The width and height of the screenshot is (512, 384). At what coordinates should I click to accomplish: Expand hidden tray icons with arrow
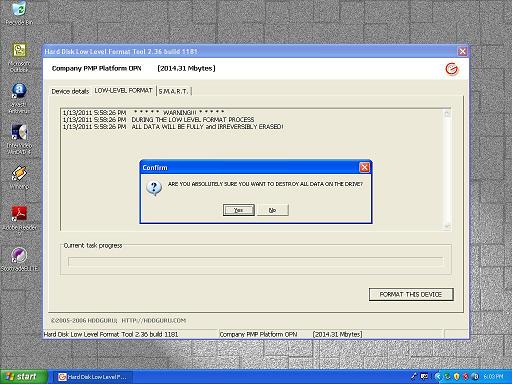(x=438, y=377)
